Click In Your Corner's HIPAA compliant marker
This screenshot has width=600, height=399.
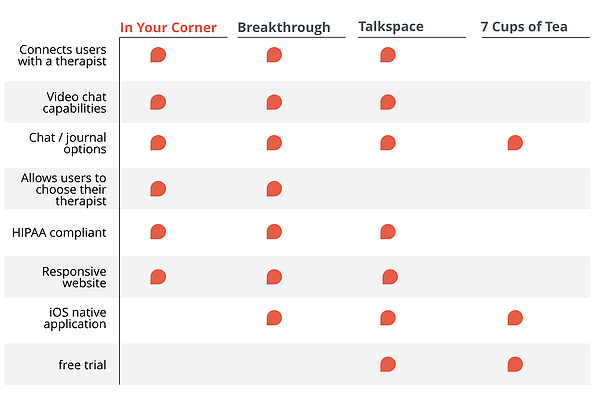pyautogui.click(x=158, y=231)
